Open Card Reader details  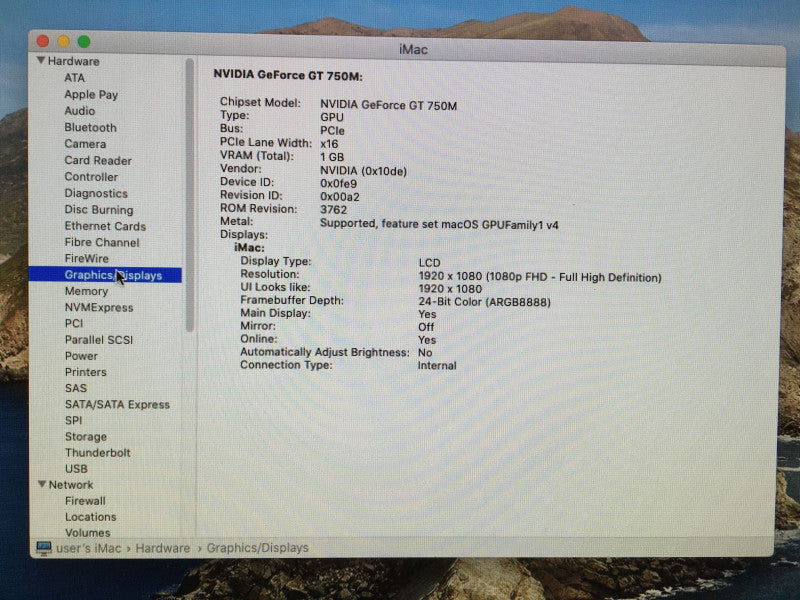pyautogui.click(x=98, y=160)
